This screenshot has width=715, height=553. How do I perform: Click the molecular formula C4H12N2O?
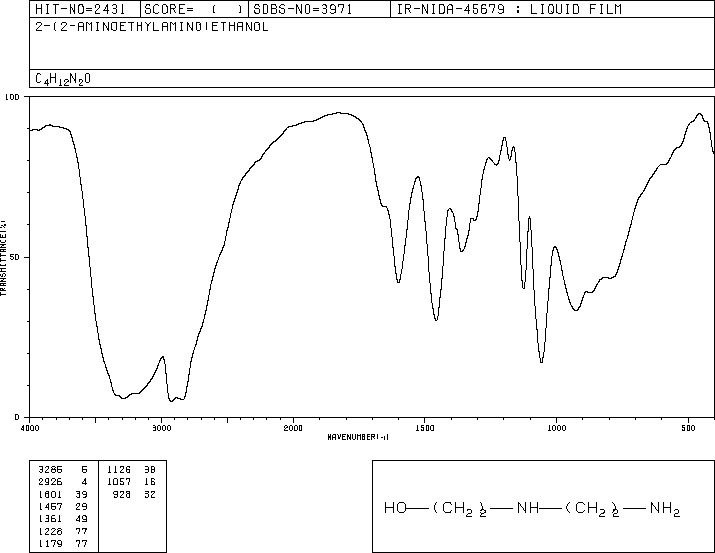point(63,79)
